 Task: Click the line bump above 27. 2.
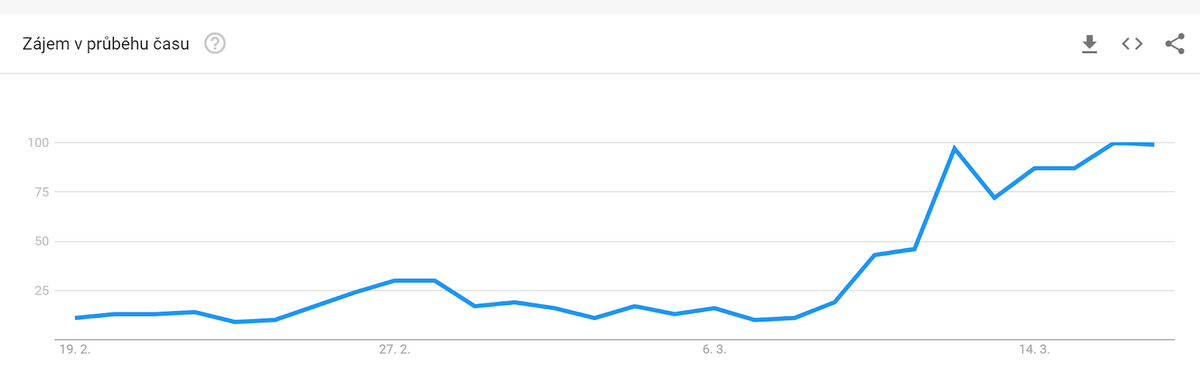point(415,280)
